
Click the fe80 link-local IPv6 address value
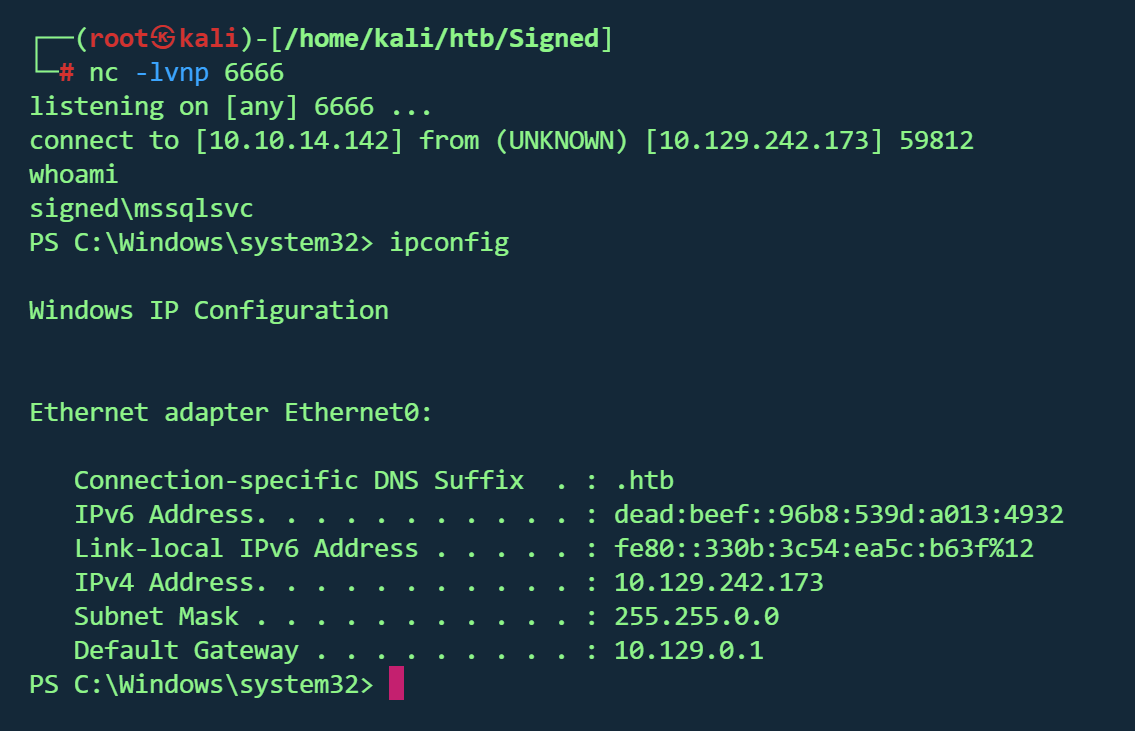(x=824, y=549)
